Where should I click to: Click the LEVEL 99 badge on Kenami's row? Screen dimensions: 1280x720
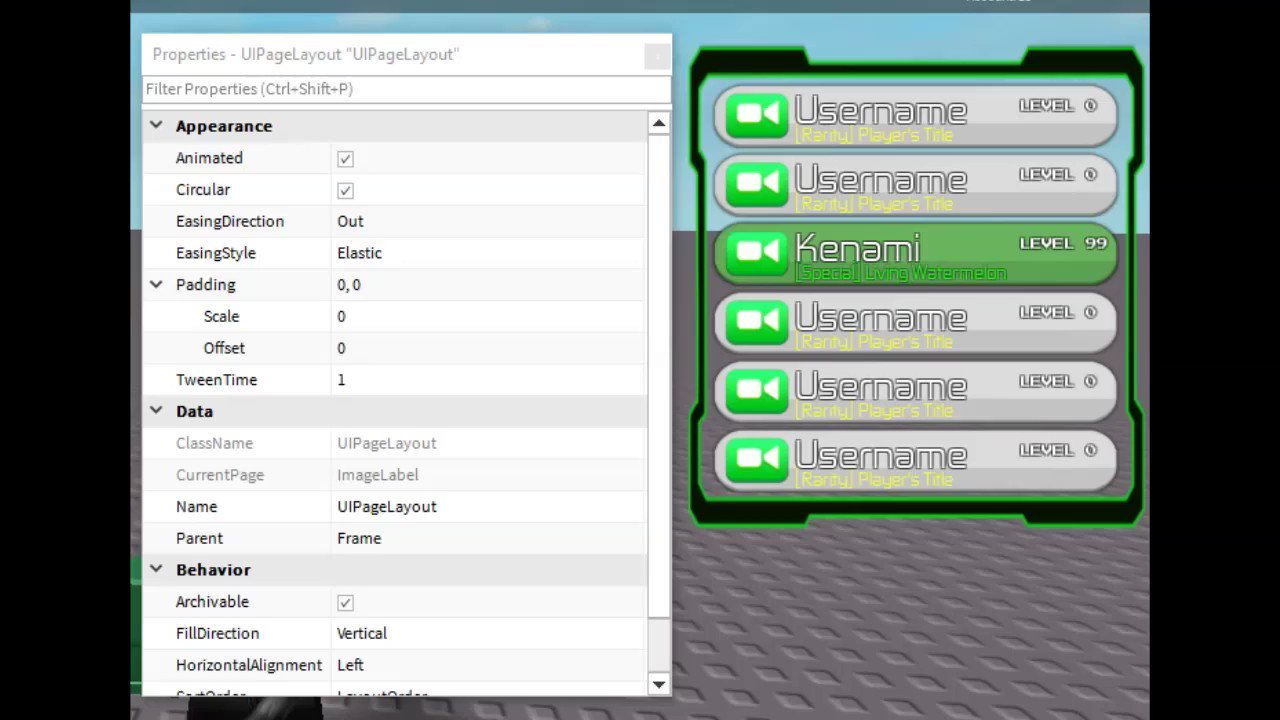1063,242
